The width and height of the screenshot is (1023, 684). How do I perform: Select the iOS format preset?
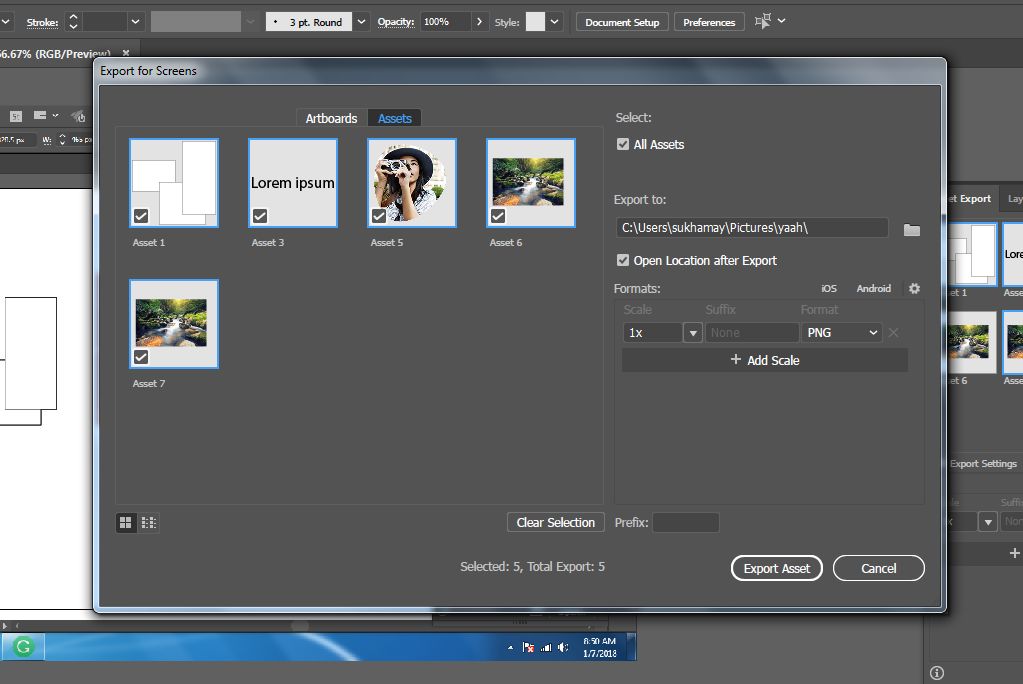[x=829, y=288]
